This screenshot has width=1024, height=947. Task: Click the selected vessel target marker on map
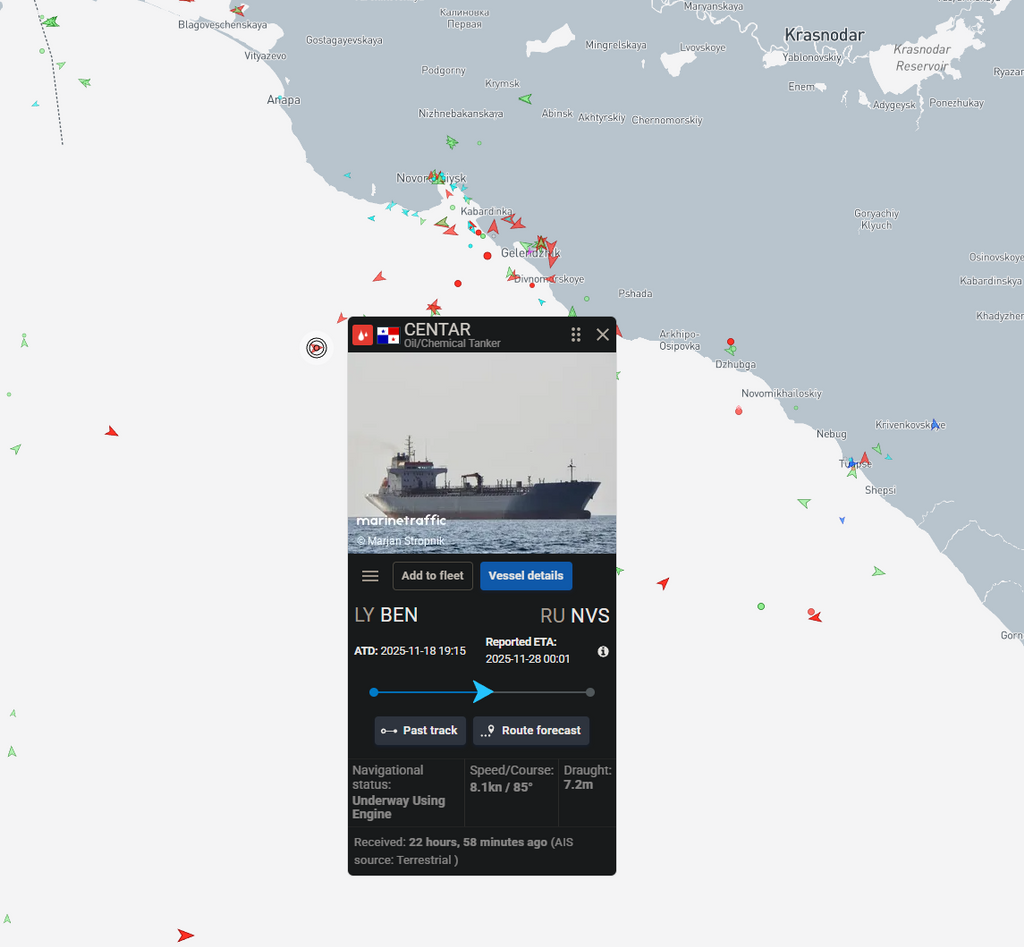coord(317,348)
